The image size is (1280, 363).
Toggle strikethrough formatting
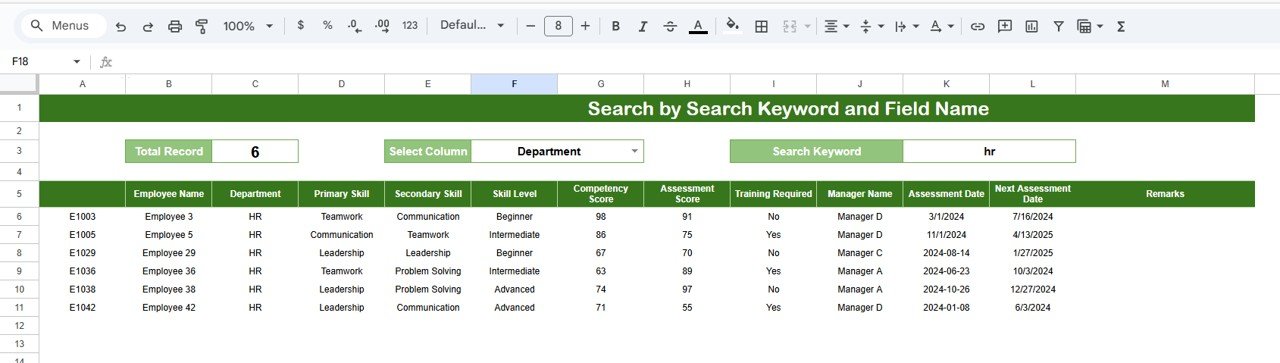click(670, 26)
